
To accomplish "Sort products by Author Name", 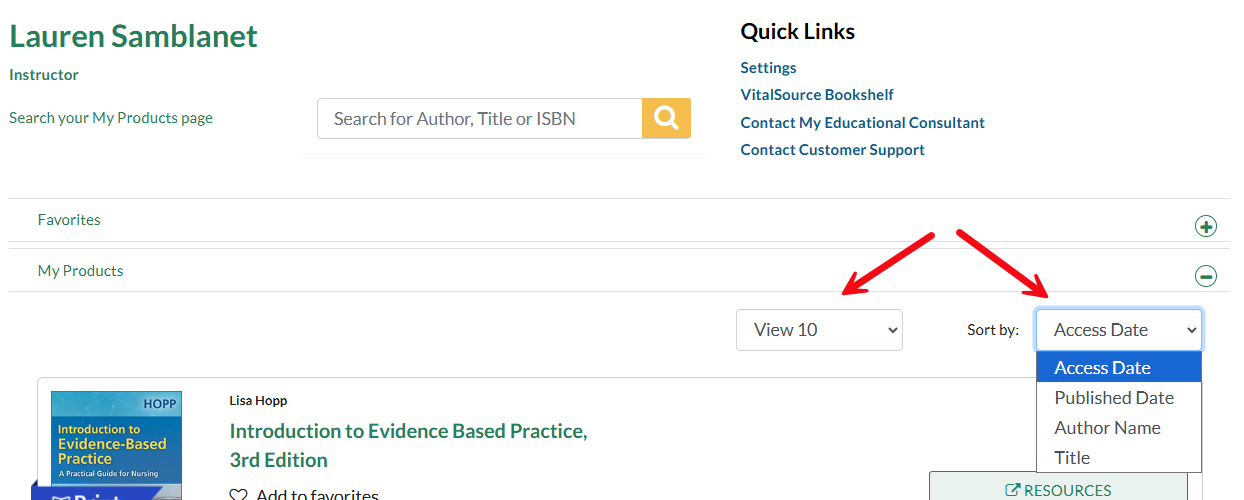I will coord(1107,428).
